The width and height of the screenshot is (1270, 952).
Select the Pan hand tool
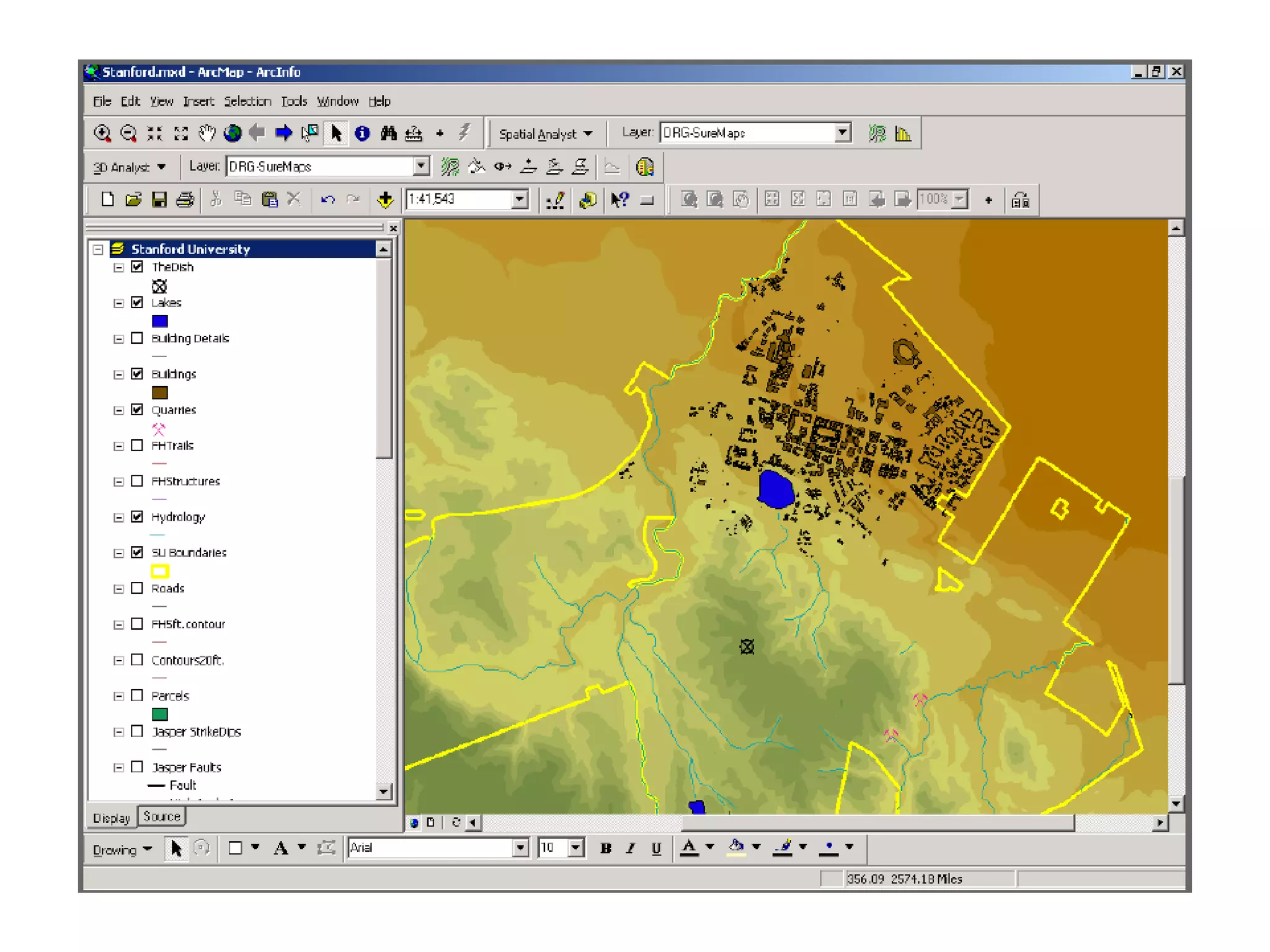point(206,133)
